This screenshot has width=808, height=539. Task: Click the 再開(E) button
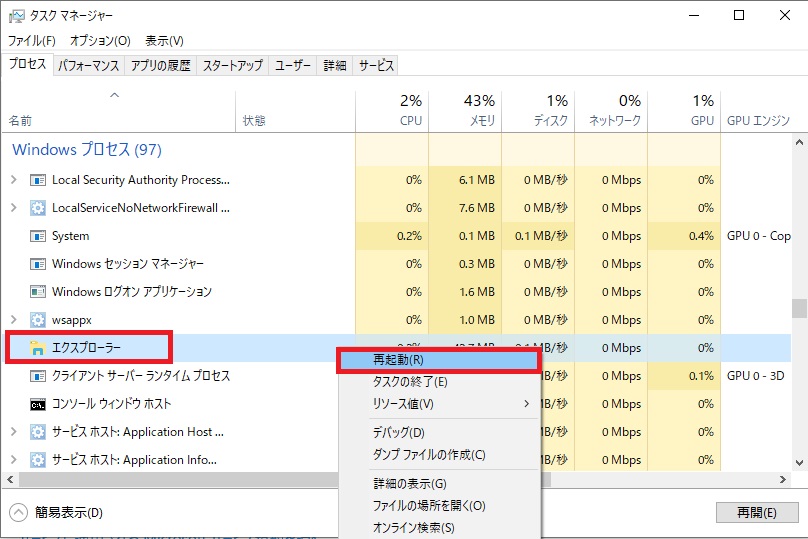click(x=756, y=512)
